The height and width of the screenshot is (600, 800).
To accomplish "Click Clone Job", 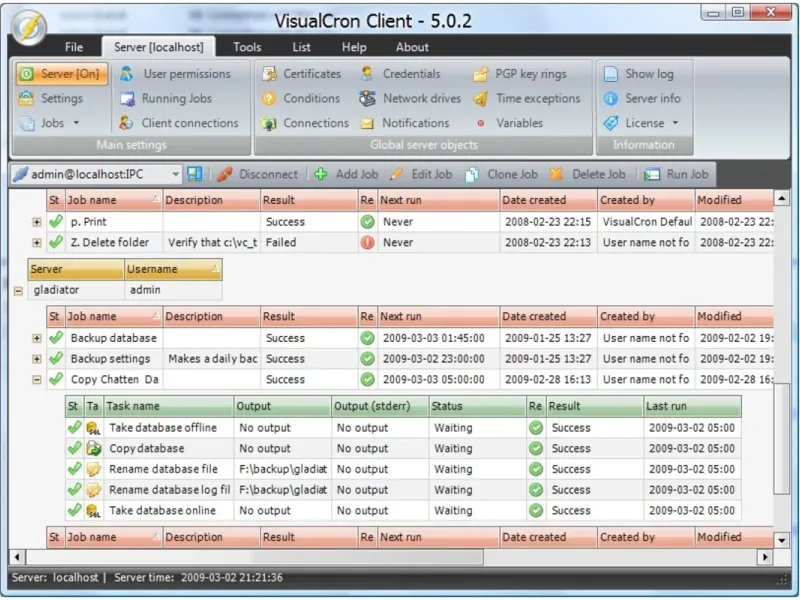I will [x=502, y=174].
